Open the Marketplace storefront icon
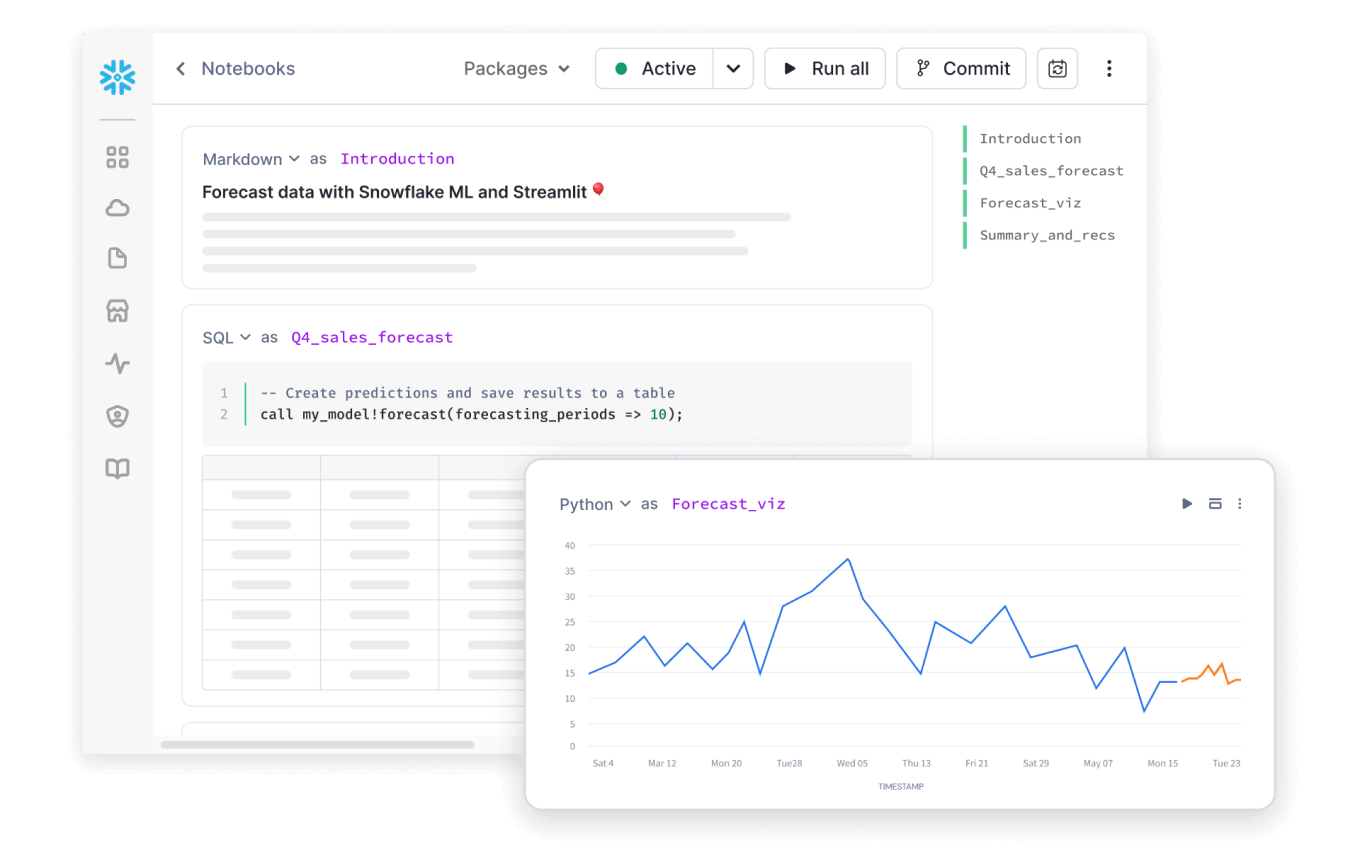The image size is (1360, 848). pyautogui.click(x=117, y=311)
